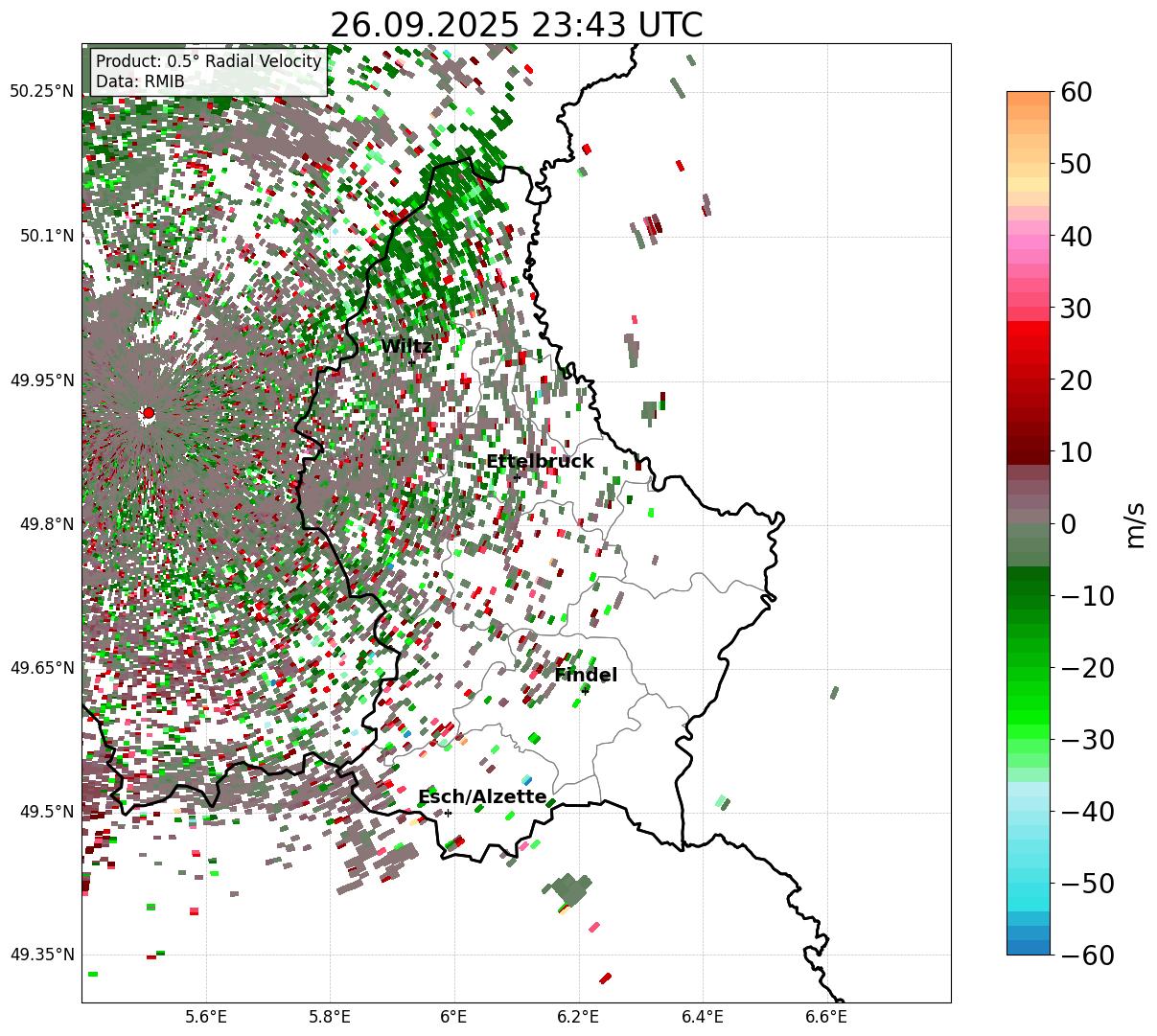This screenshot has width=1157, height=1036.
Task: Click the 49.5°N latitude tick label
Action: pos(45,812)
